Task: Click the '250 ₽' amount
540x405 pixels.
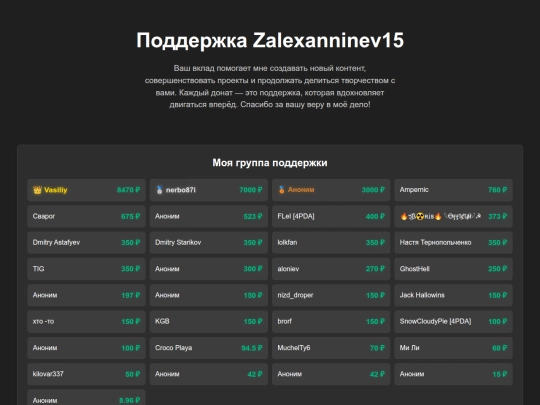Action: [x=498, y=269]
